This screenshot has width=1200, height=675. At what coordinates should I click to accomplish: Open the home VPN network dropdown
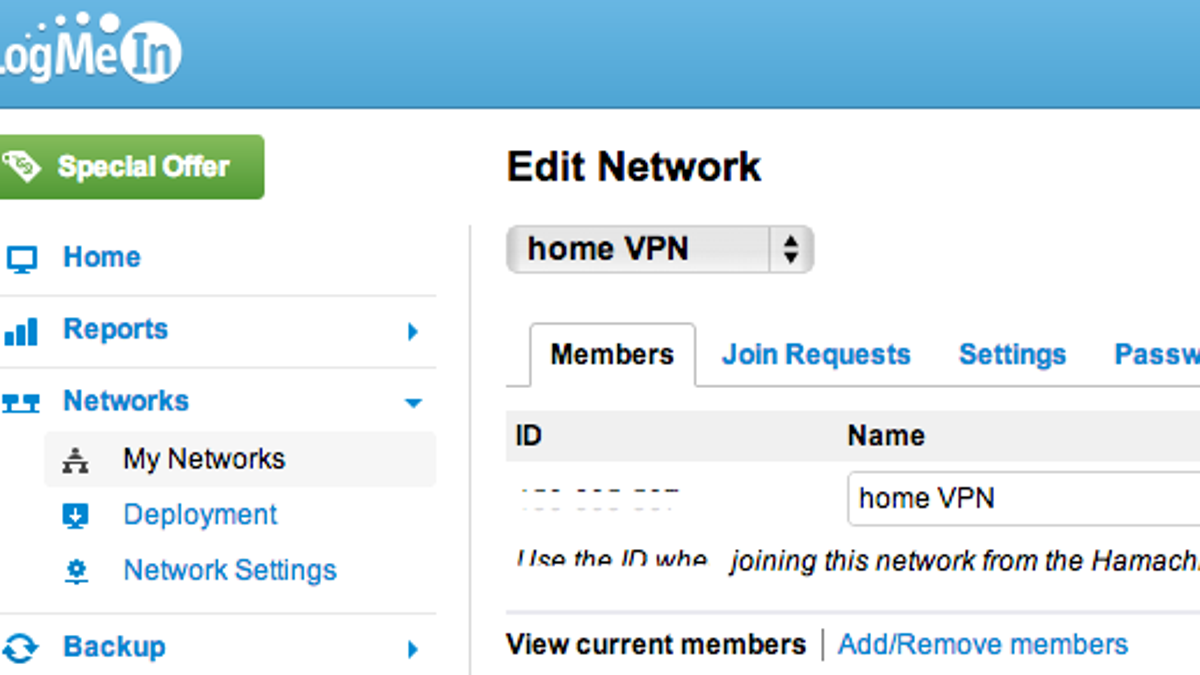tap(660, 249)
